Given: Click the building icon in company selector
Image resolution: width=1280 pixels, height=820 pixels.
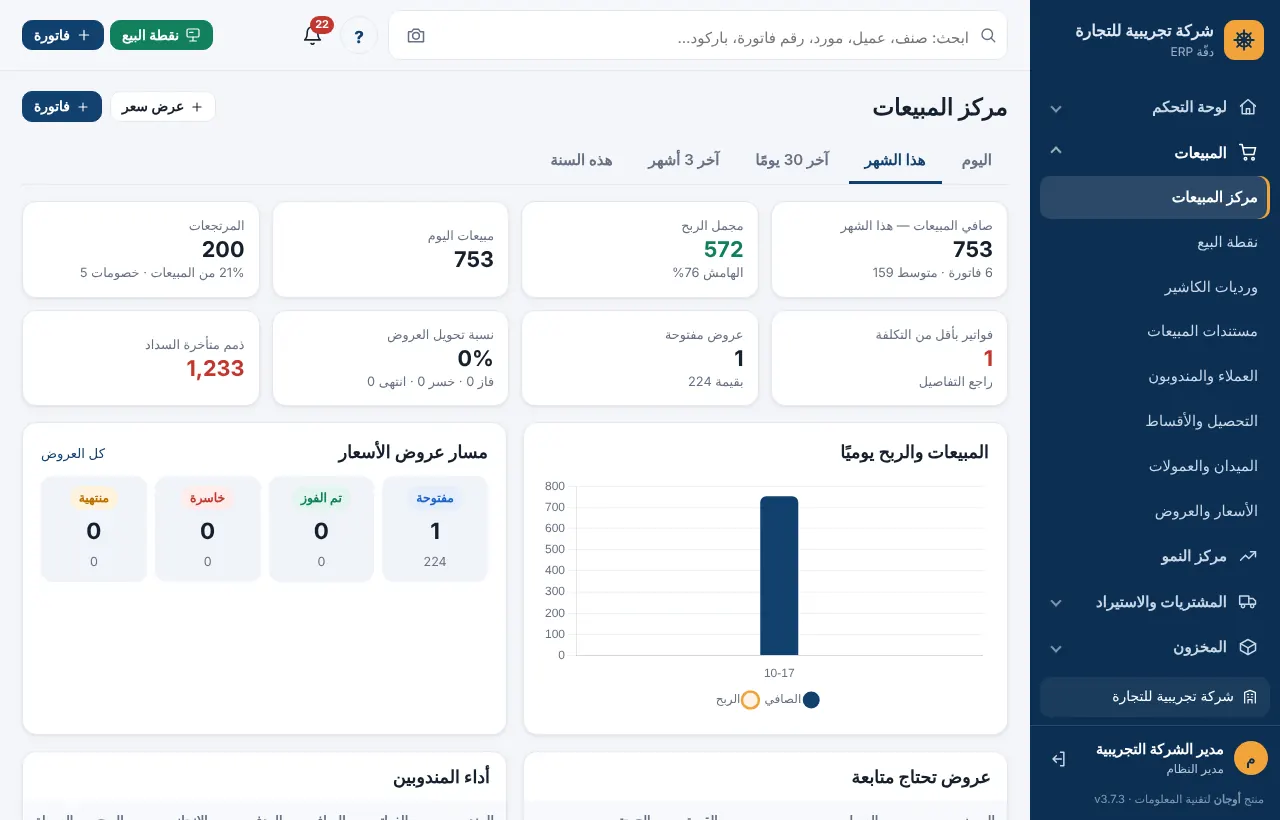Looking at the screenshot, I should [x=1249, y=697].
